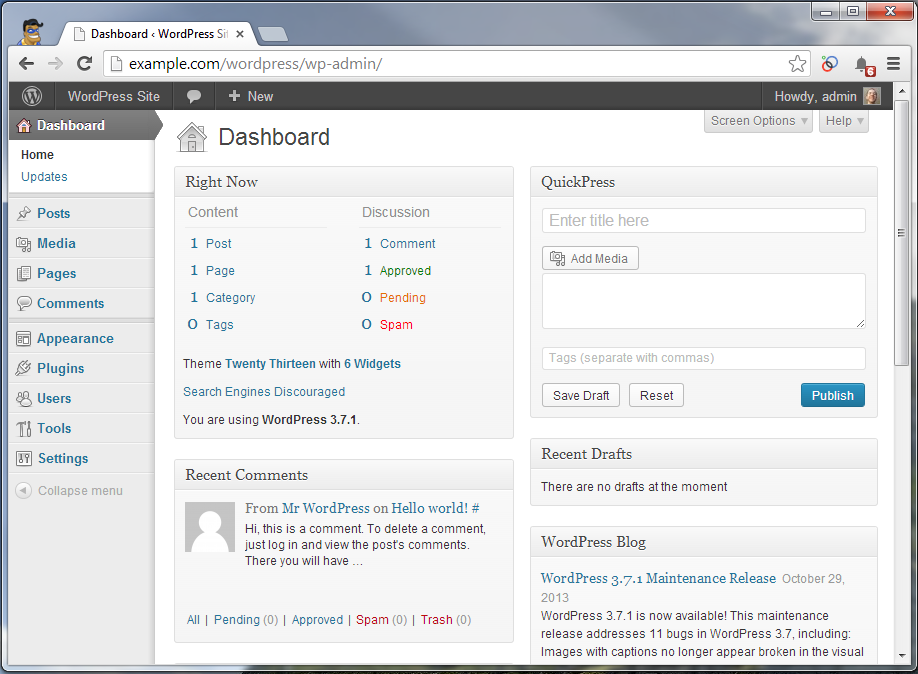Open the Hello world! post link
The width and height of the screenshot is (918, 674).
point(430,508)
